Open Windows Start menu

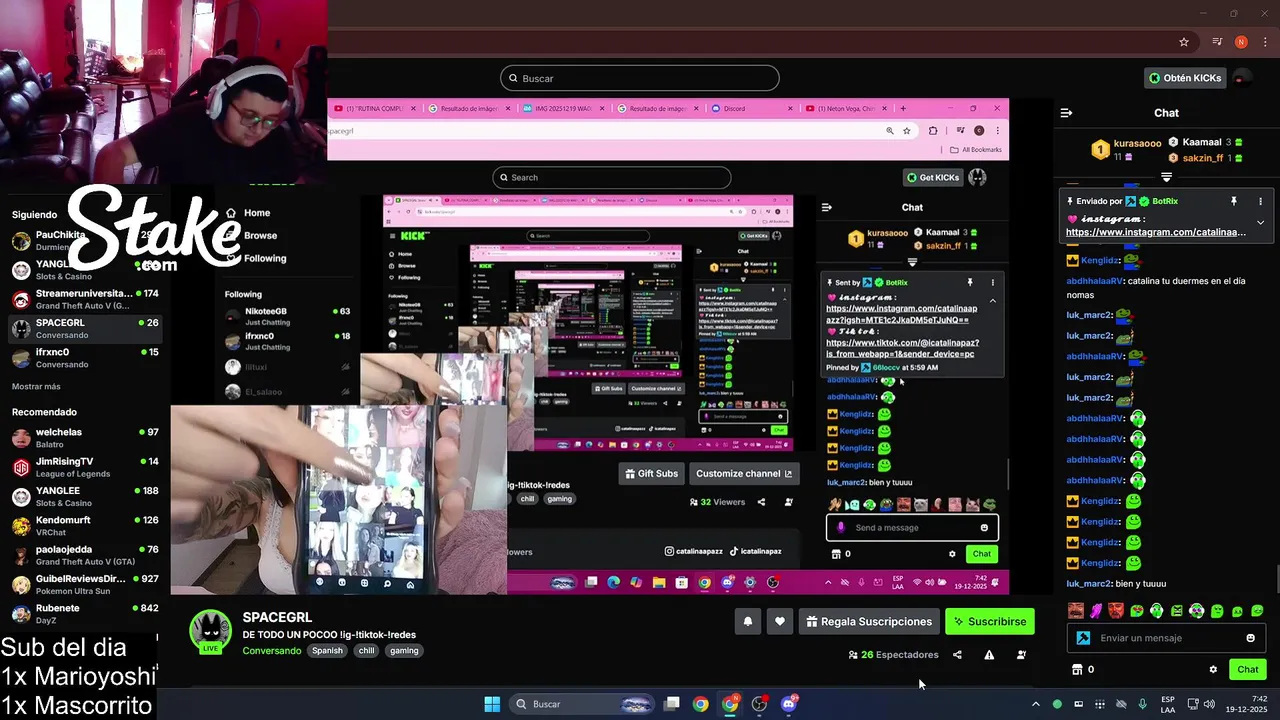492,704
